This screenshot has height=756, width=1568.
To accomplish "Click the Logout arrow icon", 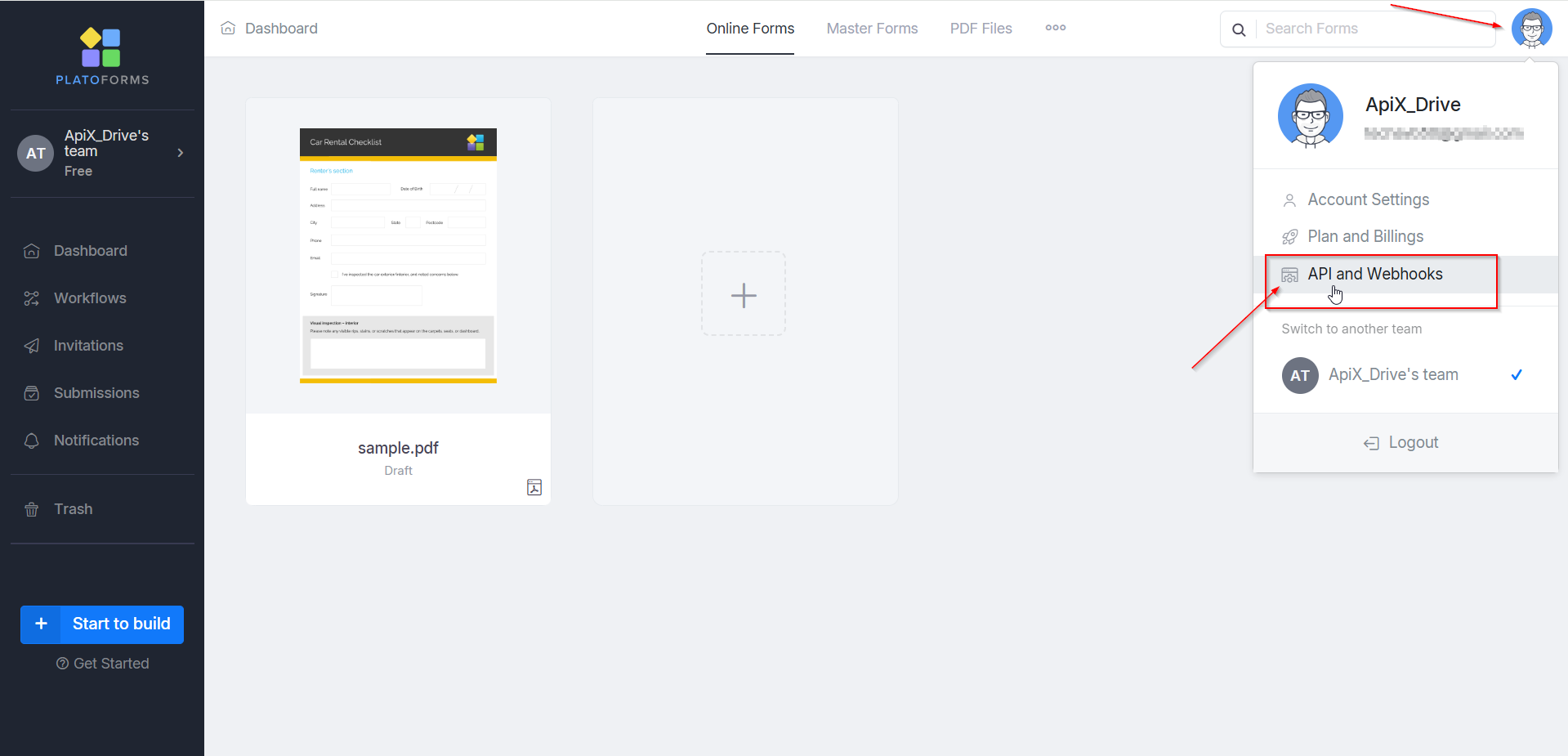I will coord(1371,443).
